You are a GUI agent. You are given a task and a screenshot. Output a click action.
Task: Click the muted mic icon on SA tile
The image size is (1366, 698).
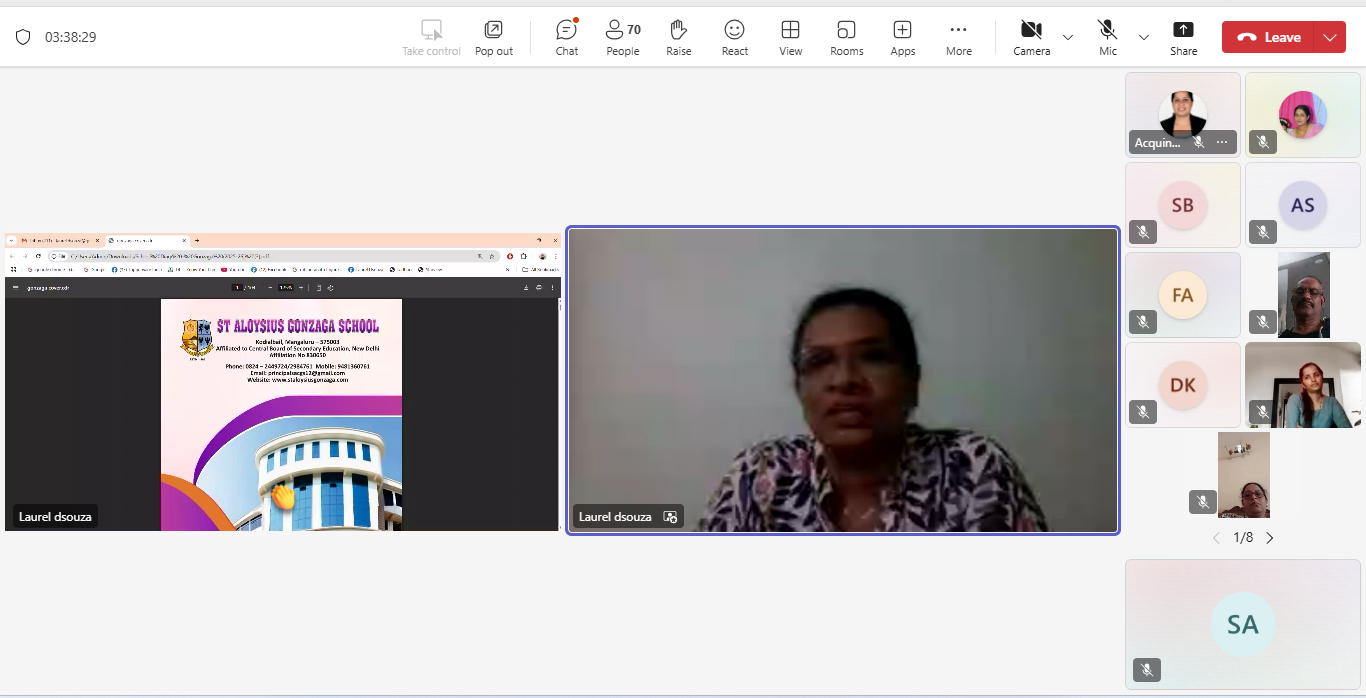(x=1147, y=670)
